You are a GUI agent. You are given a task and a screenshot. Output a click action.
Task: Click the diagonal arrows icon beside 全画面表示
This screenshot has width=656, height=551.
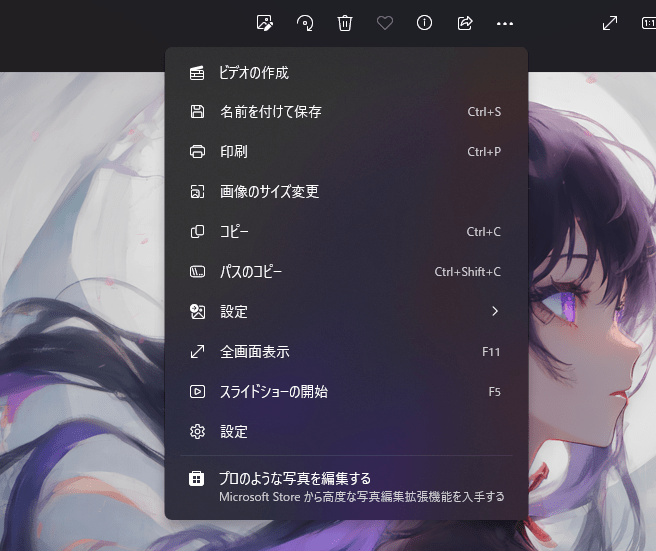tap(197, 351)
